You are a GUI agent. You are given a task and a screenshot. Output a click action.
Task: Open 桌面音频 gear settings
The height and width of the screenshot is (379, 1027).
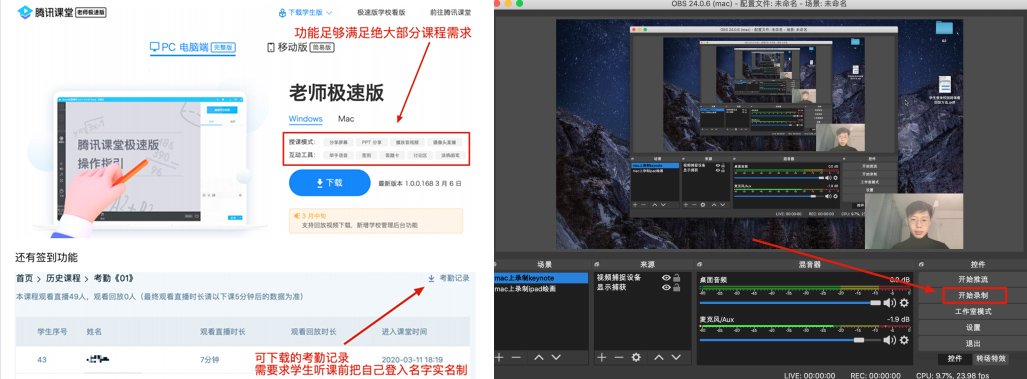(905, 303)
